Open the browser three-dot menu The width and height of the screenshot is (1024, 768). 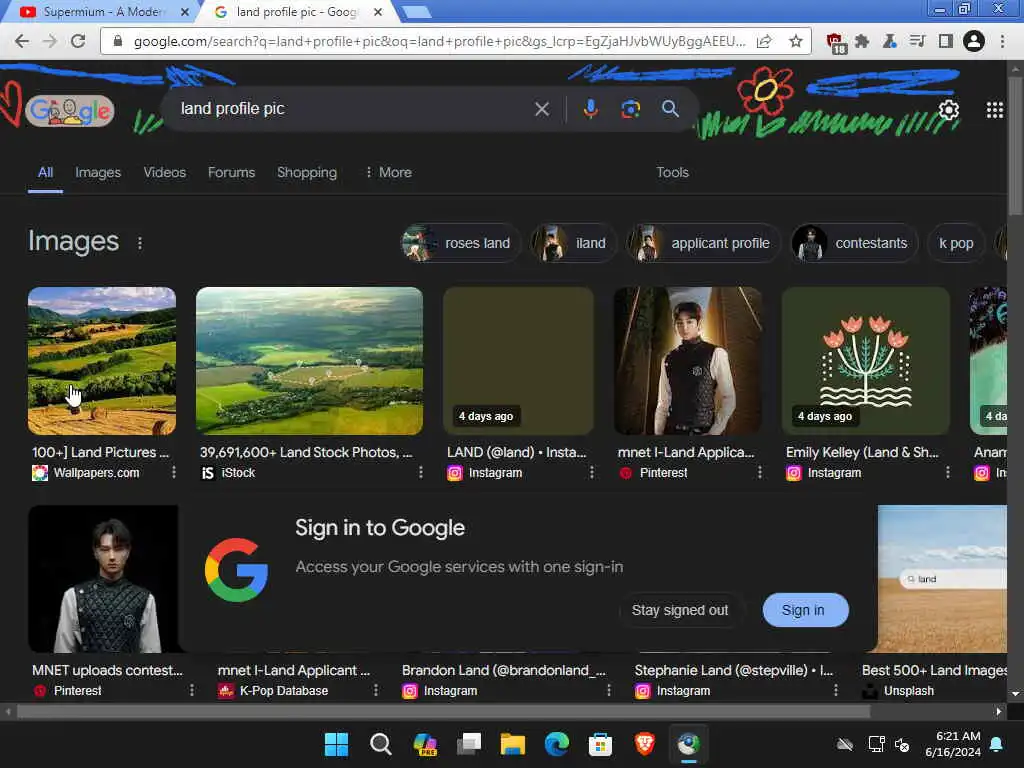[x=1002, y=41]
